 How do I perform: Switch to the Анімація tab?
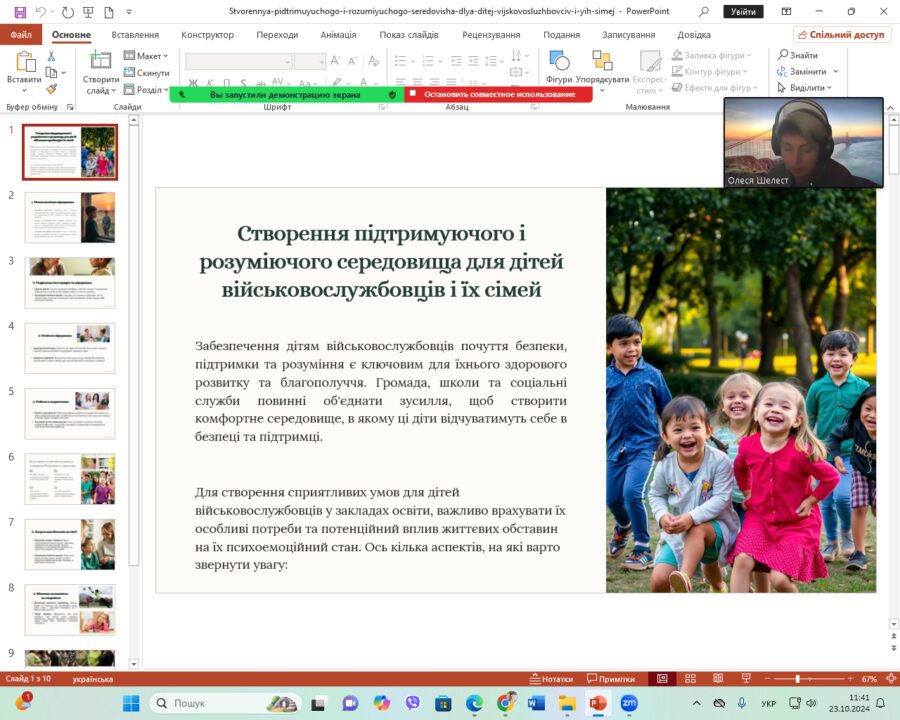[338, 34]
